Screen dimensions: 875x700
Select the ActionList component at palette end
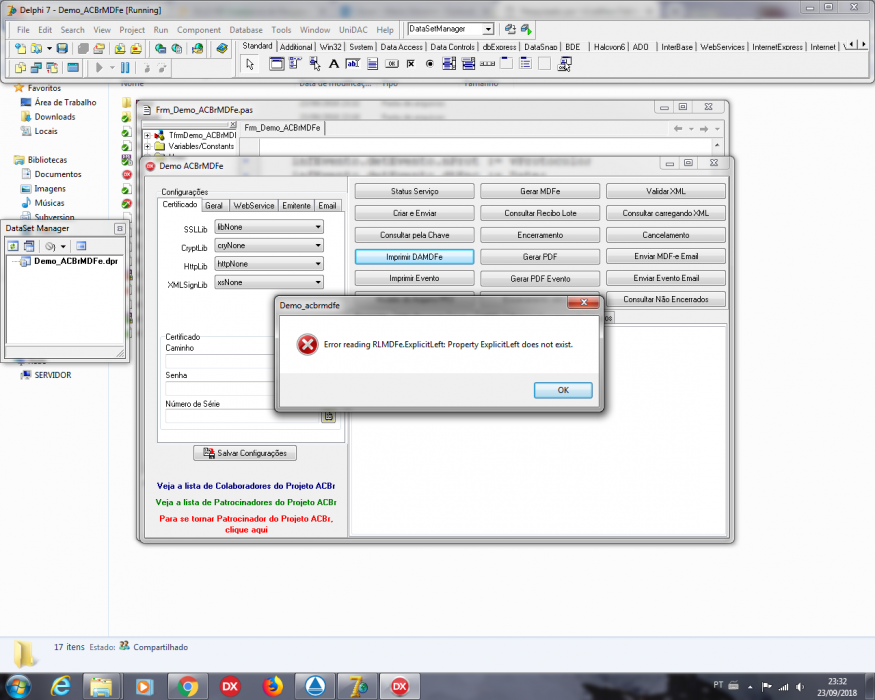point(564,64)
